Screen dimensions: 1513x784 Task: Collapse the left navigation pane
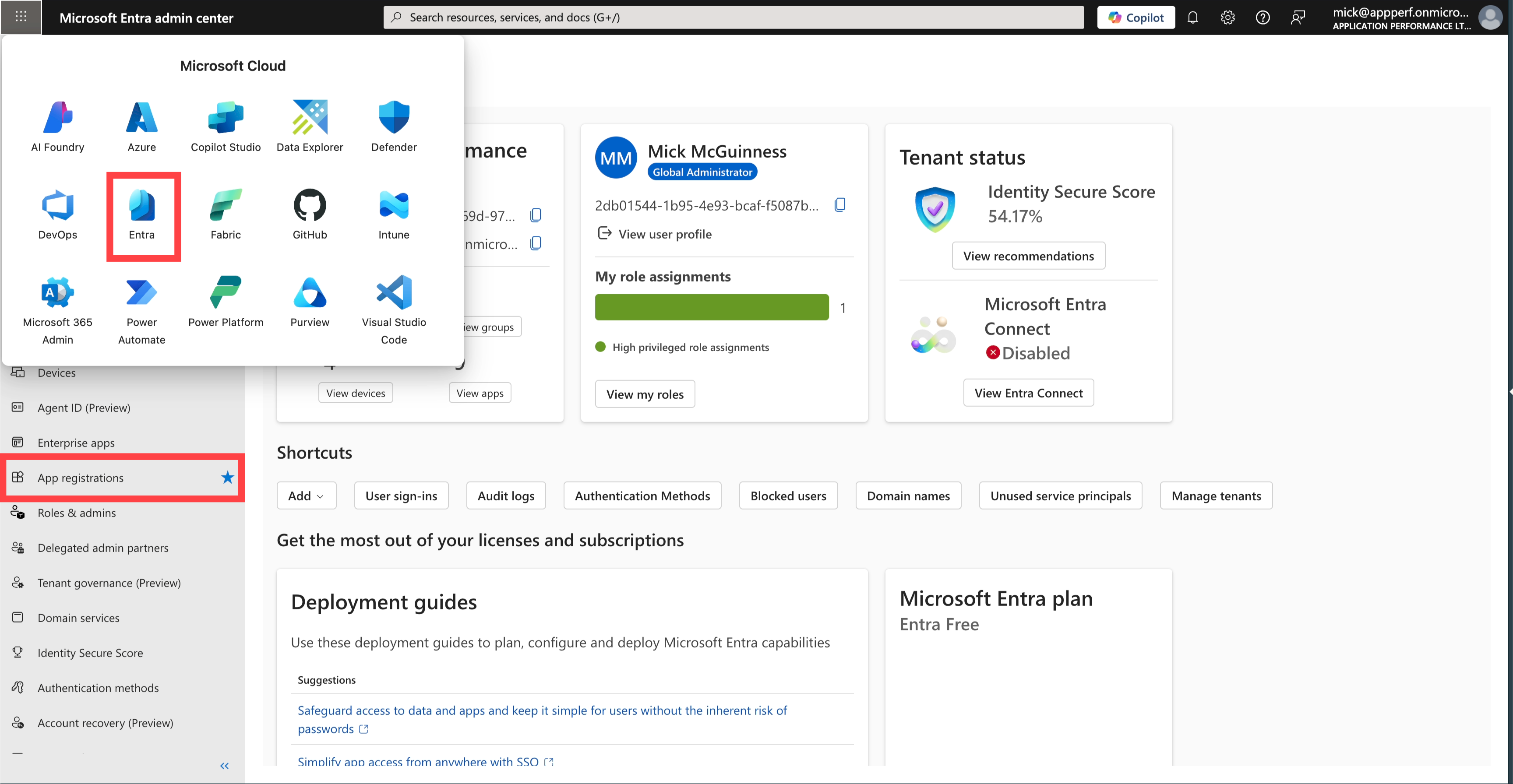point(224,765)
